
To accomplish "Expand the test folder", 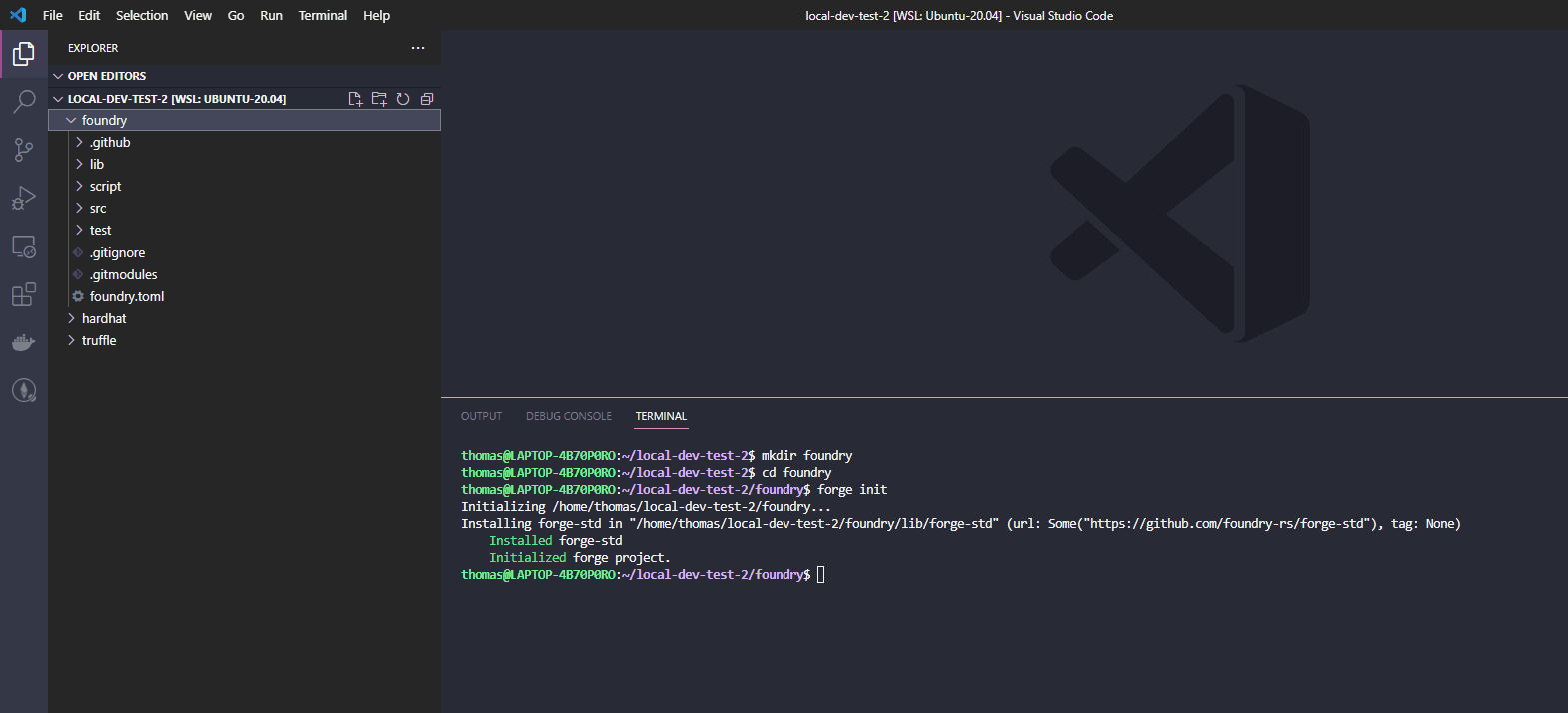I will tap(79, 230).
